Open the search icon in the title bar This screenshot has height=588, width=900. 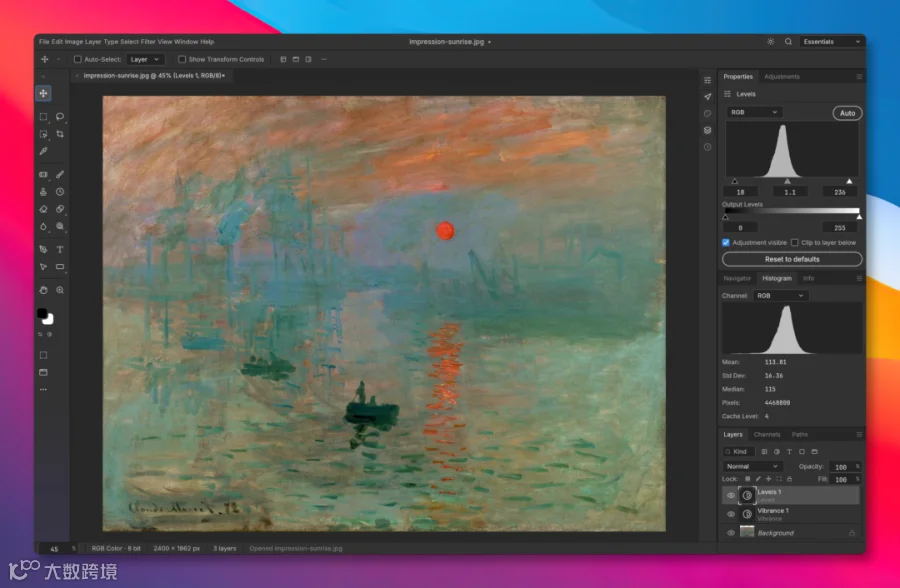tap(789, 41)
